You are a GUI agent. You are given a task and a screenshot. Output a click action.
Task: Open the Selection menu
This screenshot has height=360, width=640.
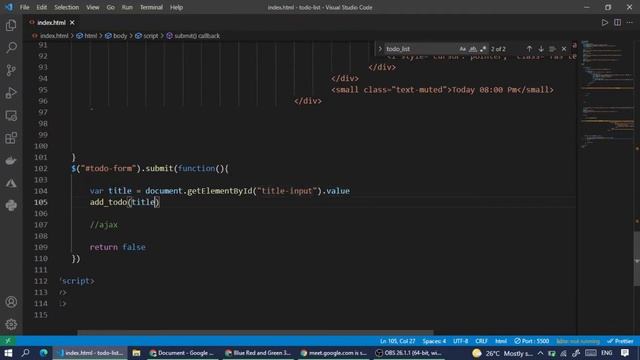coord(67,7)
